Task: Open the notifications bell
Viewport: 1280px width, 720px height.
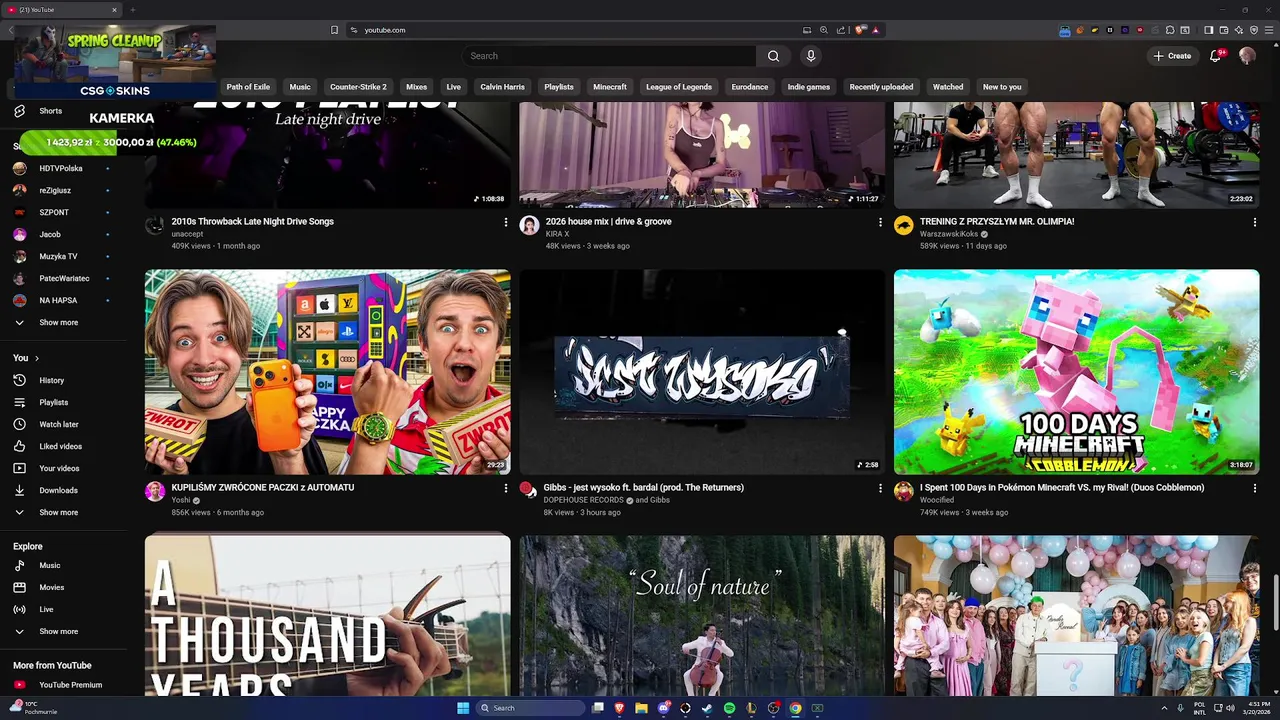Action: tap(1216, 56)
